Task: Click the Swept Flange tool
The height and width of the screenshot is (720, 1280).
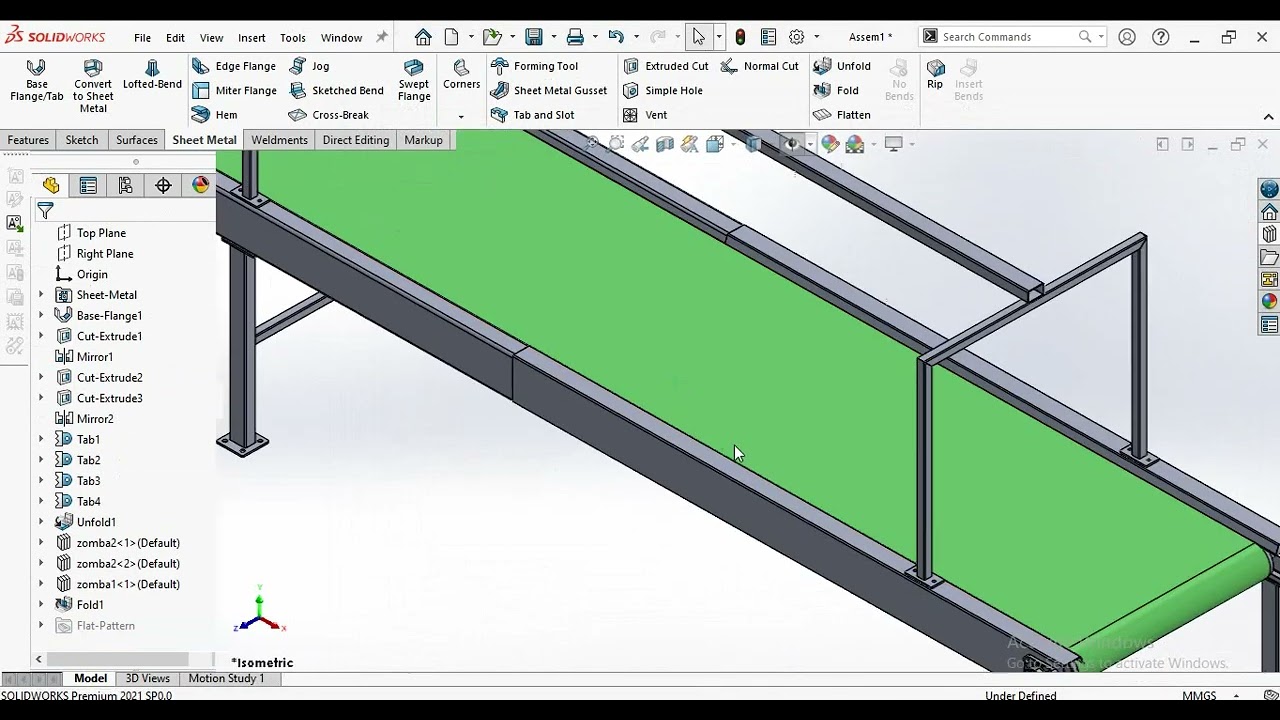Action: tap(414, 80)
